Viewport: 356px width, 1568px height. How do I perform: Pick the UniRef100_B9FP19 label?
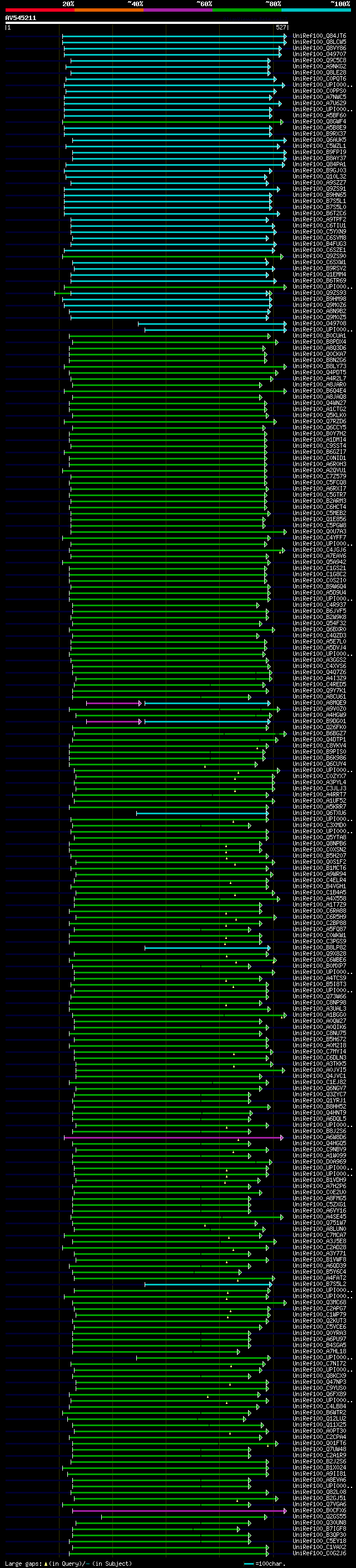click(319, 152)
